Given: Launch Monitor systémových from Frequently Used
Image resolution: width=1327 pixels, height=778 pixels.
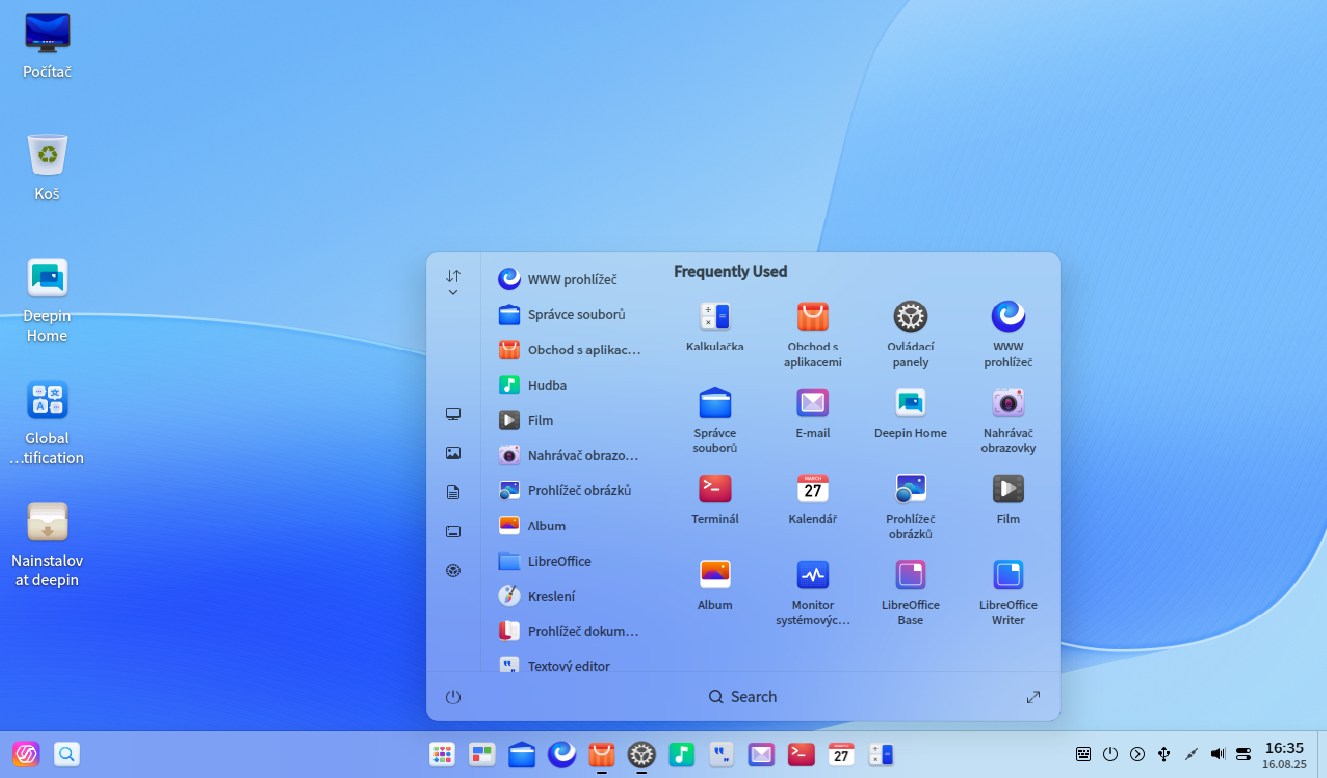Looking at the screenshot, I should coord(812,592).
